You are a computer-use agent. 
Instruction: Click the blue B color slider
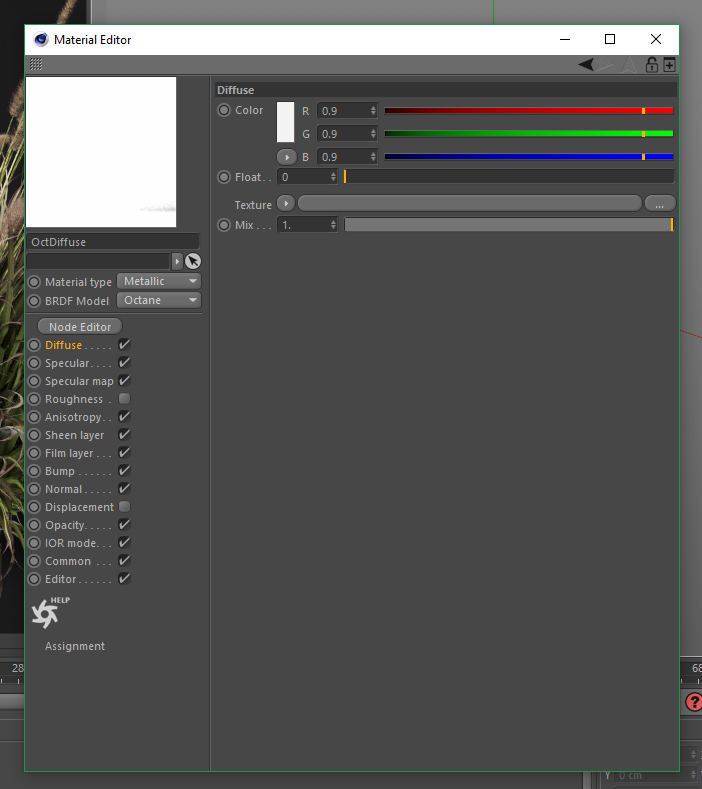529,157
